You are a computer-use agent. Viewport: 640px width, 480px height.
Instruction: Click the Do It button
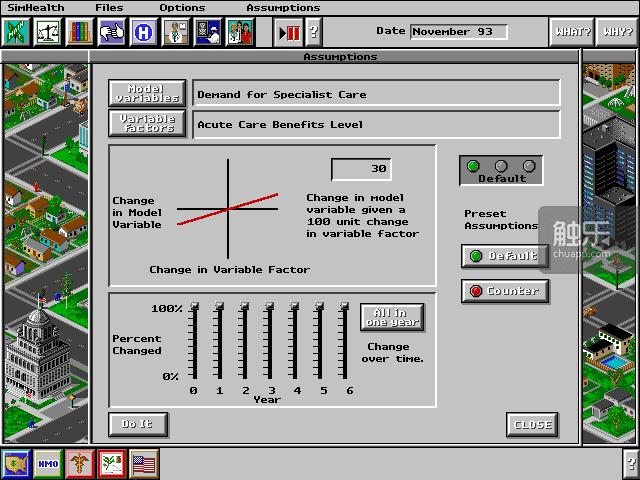coord(137,424)
